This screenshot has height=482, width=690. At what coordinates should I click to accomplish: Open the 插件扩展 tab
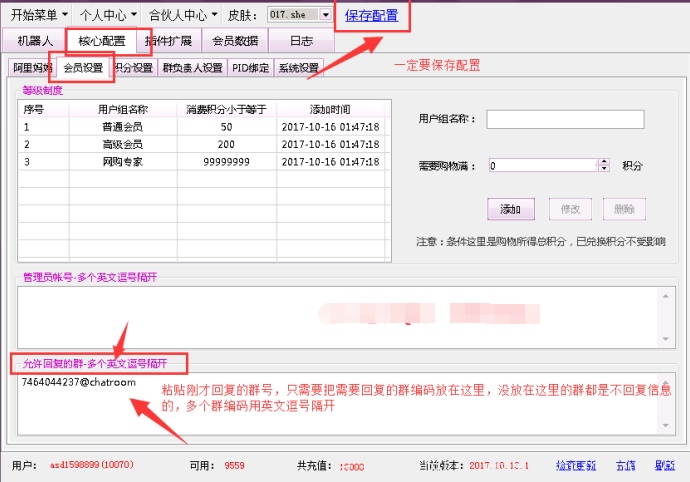168,41
